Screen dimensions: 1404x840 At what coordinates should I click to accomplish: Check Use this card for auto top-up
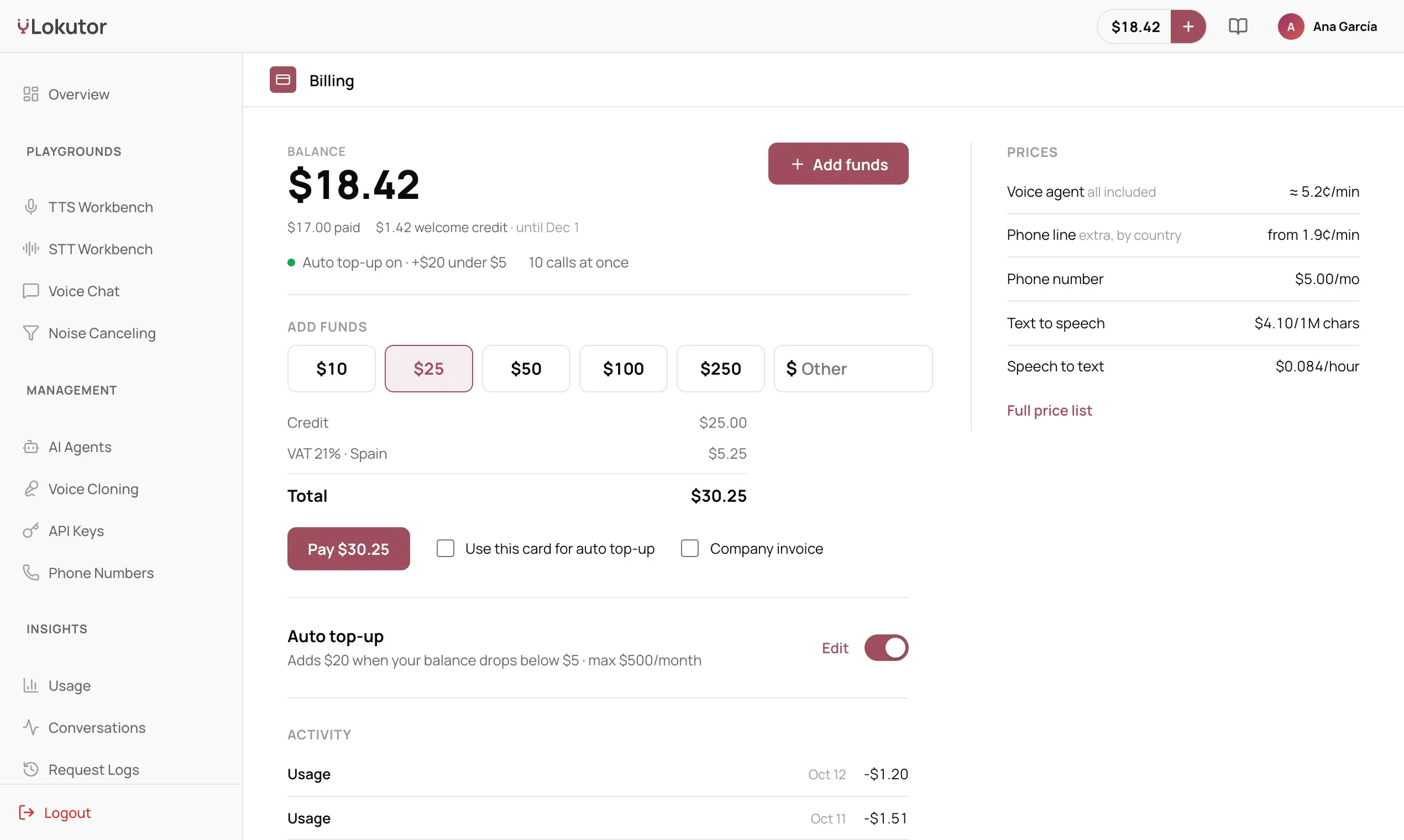click(x=445, y=549)
